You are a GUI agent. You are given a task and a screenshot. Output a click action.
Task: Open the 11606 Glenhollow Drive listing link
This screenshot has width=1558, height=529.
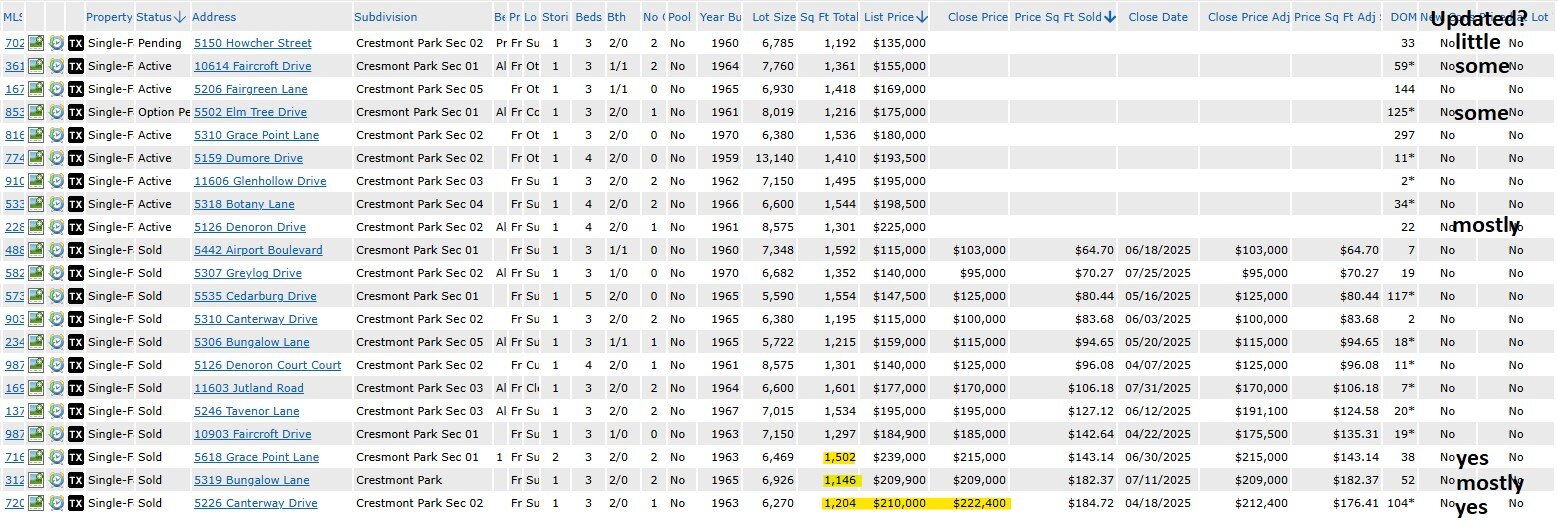(x=260, y=181)
